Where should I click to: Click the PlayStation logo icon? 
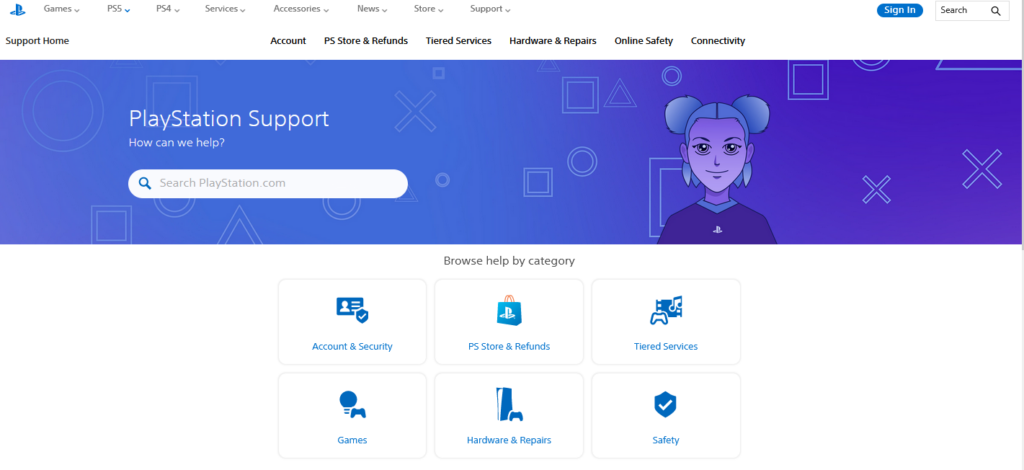pyautogui.click(x=18, y=10)
